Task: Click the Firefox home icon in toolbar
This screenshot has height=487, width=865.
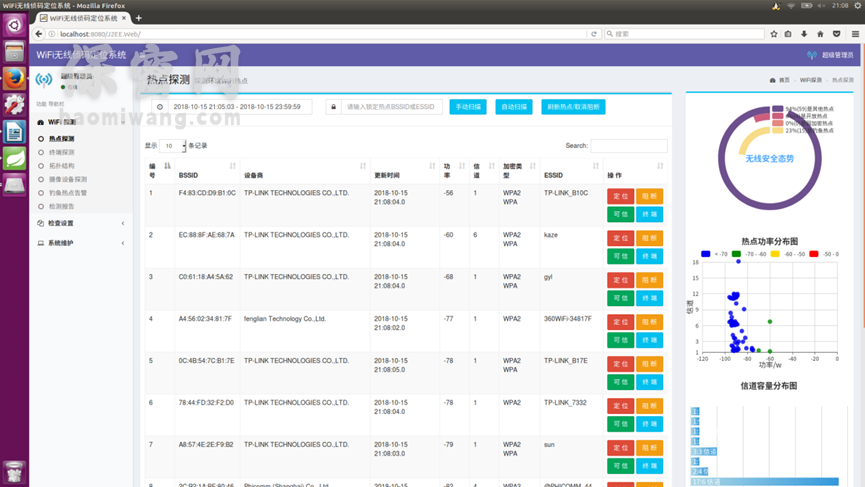Action: (820, 34)
